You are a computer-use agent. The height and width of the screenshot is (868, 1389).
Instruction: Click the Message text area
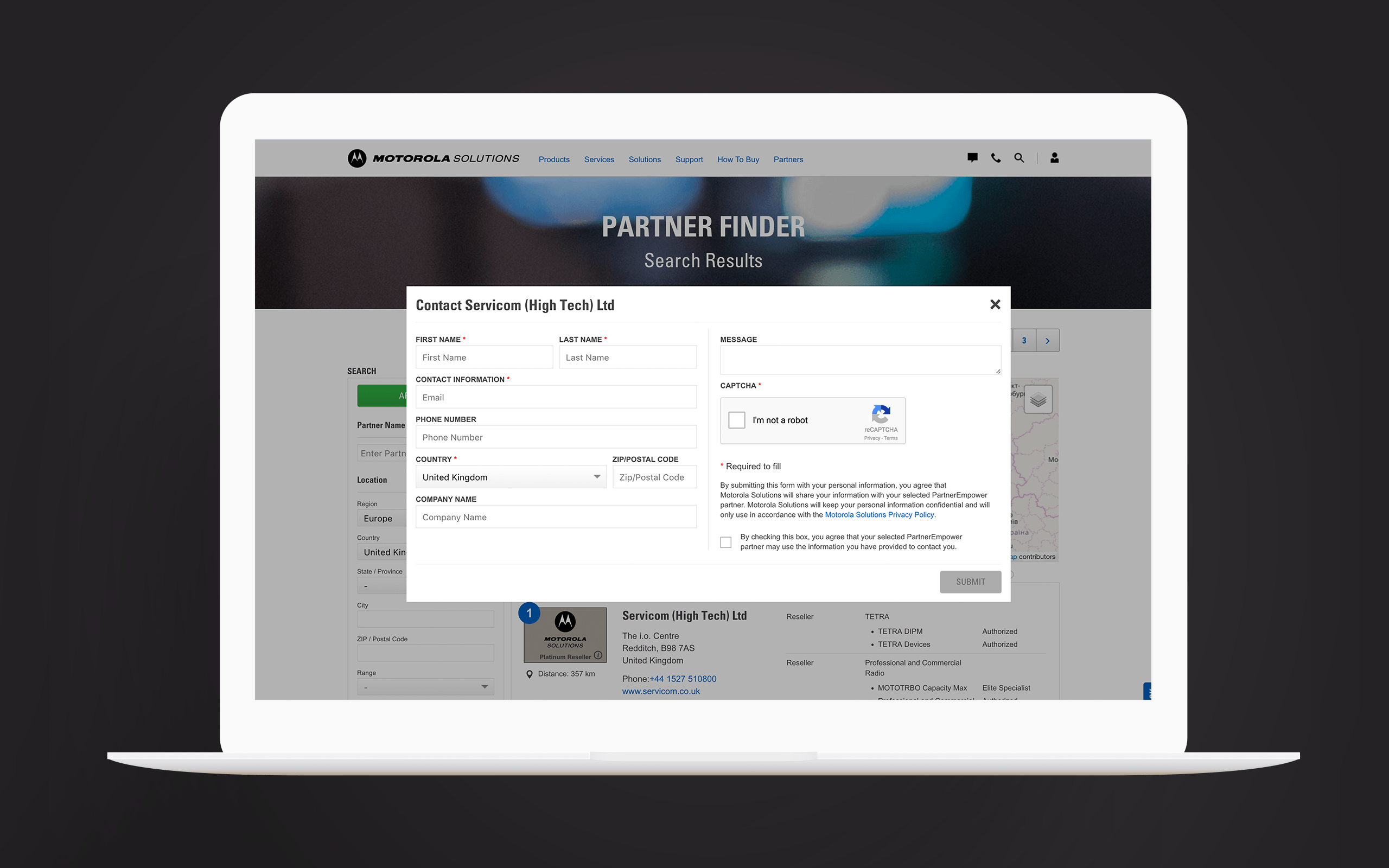[x=861, y=360]
